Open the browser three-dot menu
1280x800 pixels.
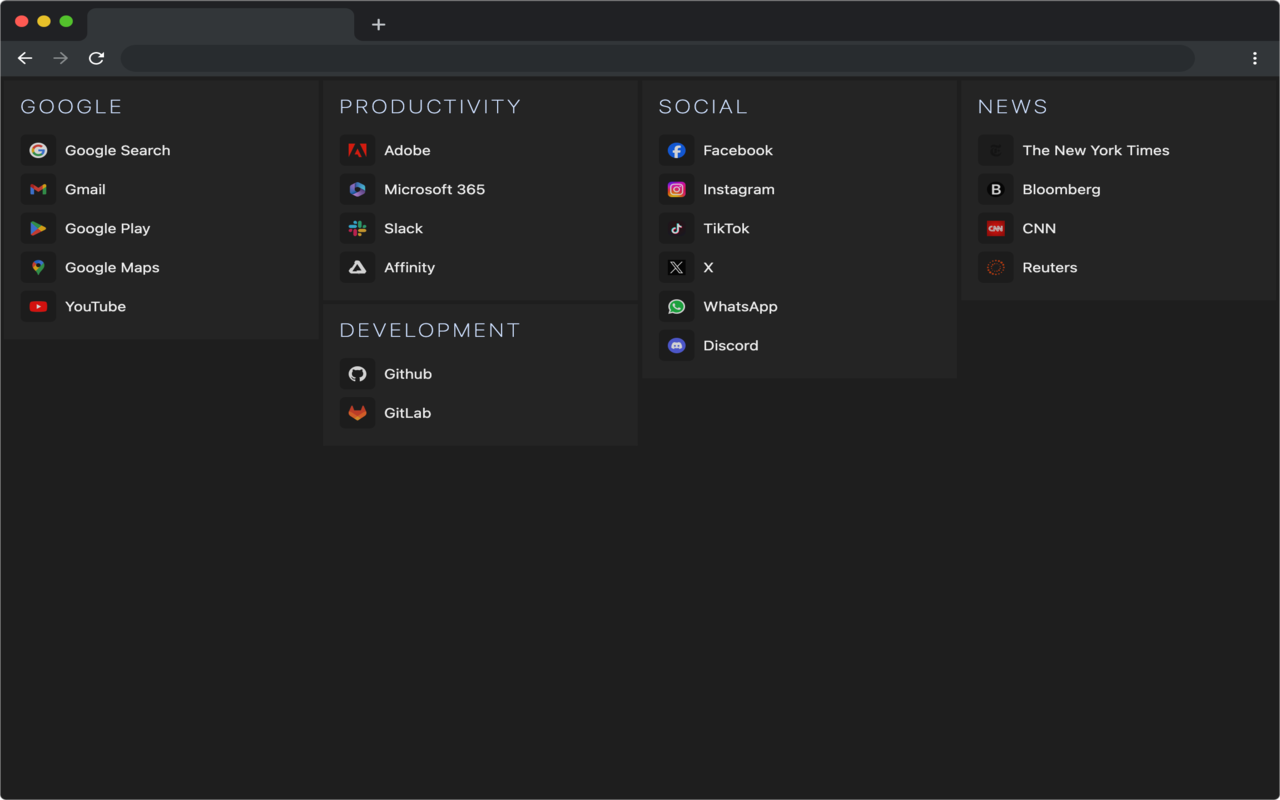coord(1254,59)
